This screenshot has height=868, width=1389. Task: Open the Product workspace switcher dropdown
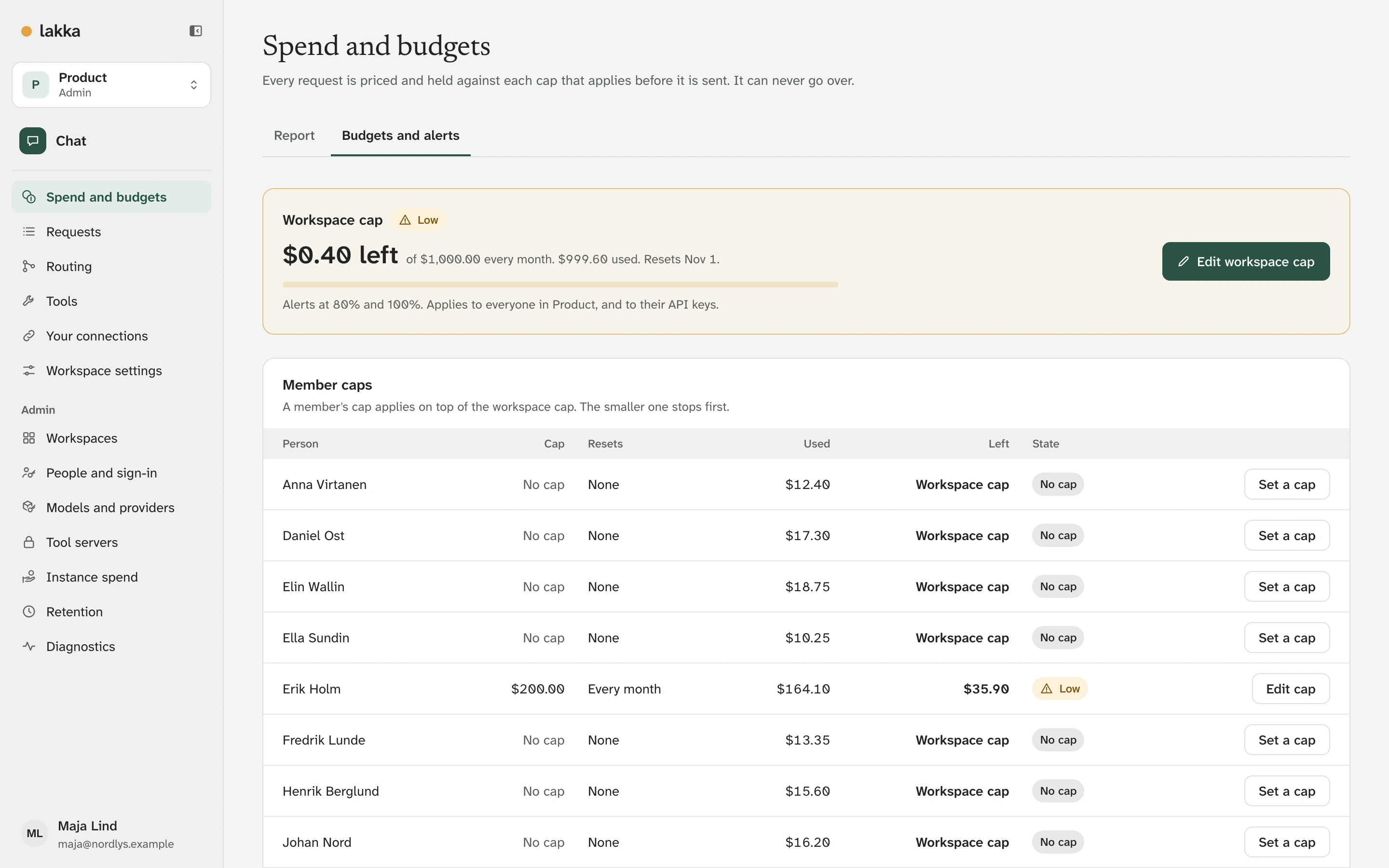(111, 85)
